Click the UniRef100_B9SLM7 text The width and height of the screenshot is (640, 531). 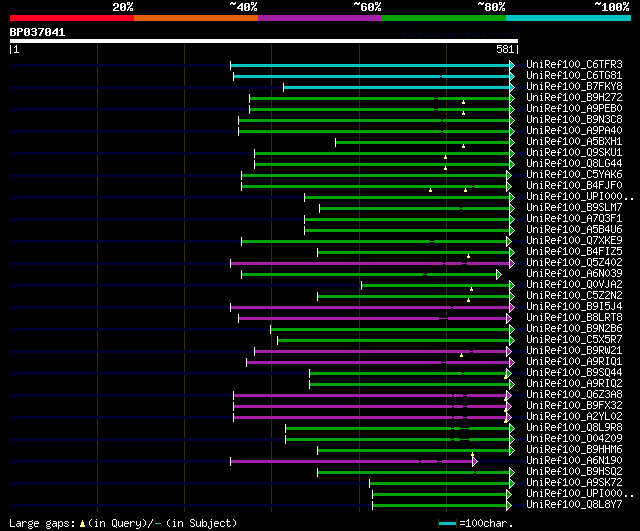point(574,208)
